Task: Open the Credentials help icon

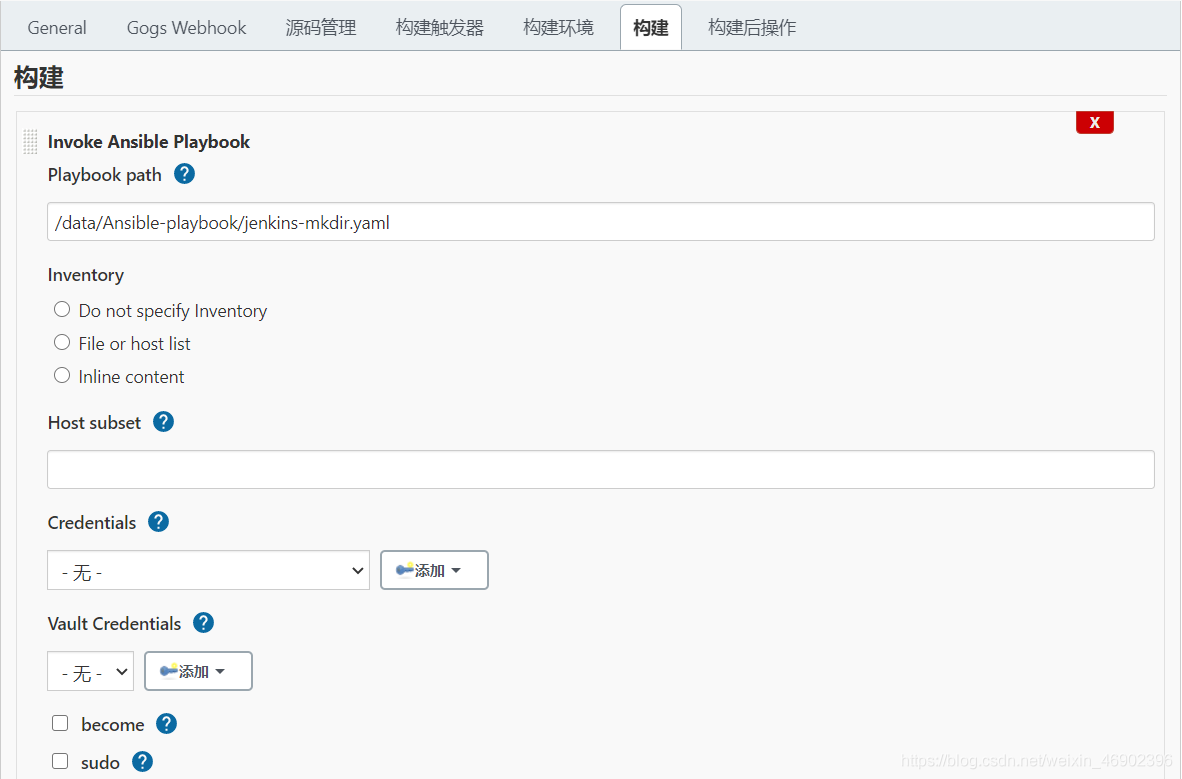Action: [x=158, y=522]
